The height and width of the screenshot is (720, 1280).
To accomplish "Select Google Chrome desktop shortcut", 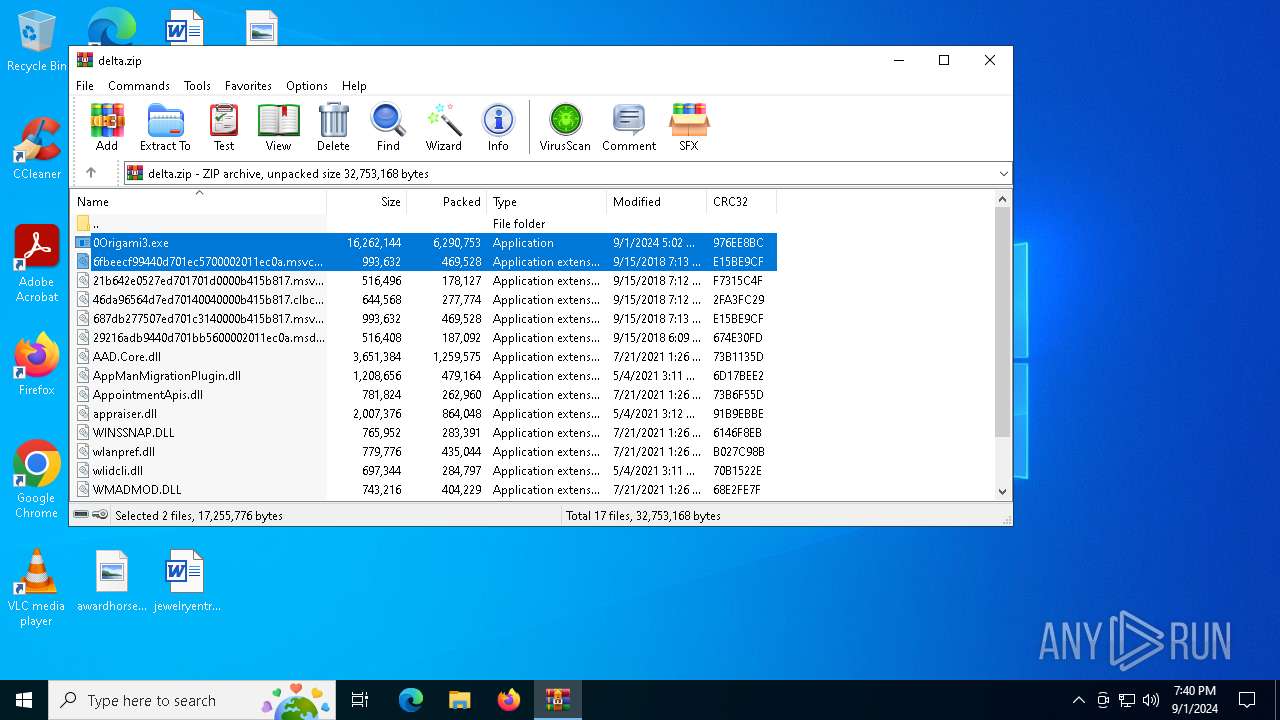I will tap(36, 480).
